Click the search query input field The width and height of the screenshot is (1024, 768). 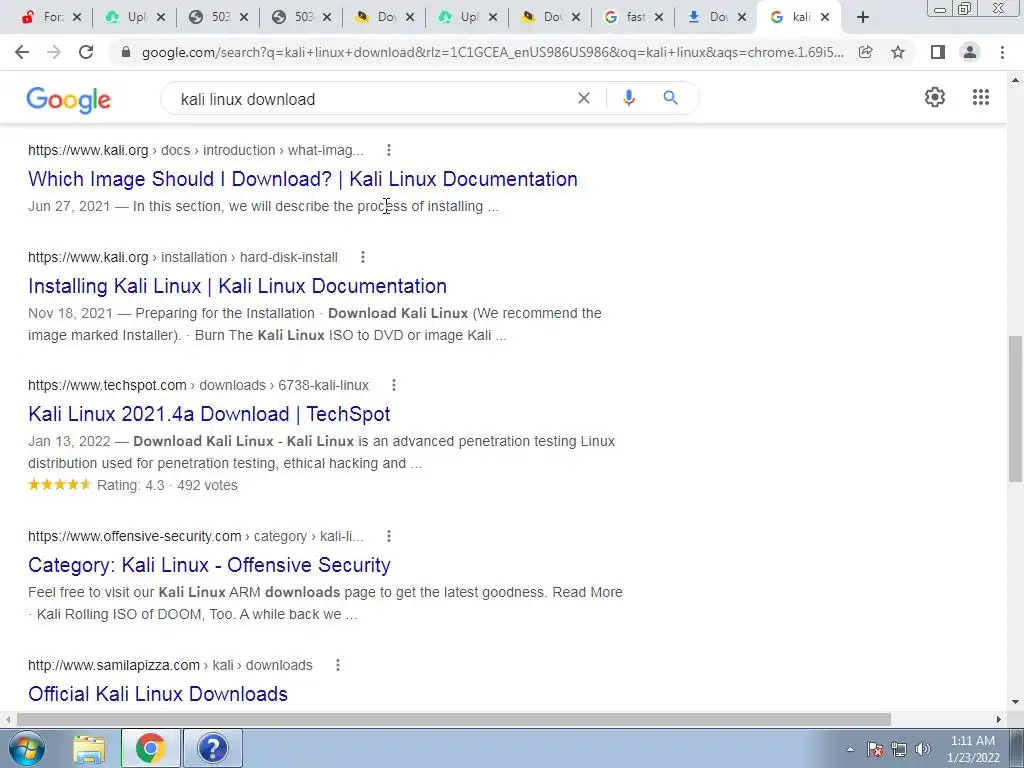[x=372, y=99]
